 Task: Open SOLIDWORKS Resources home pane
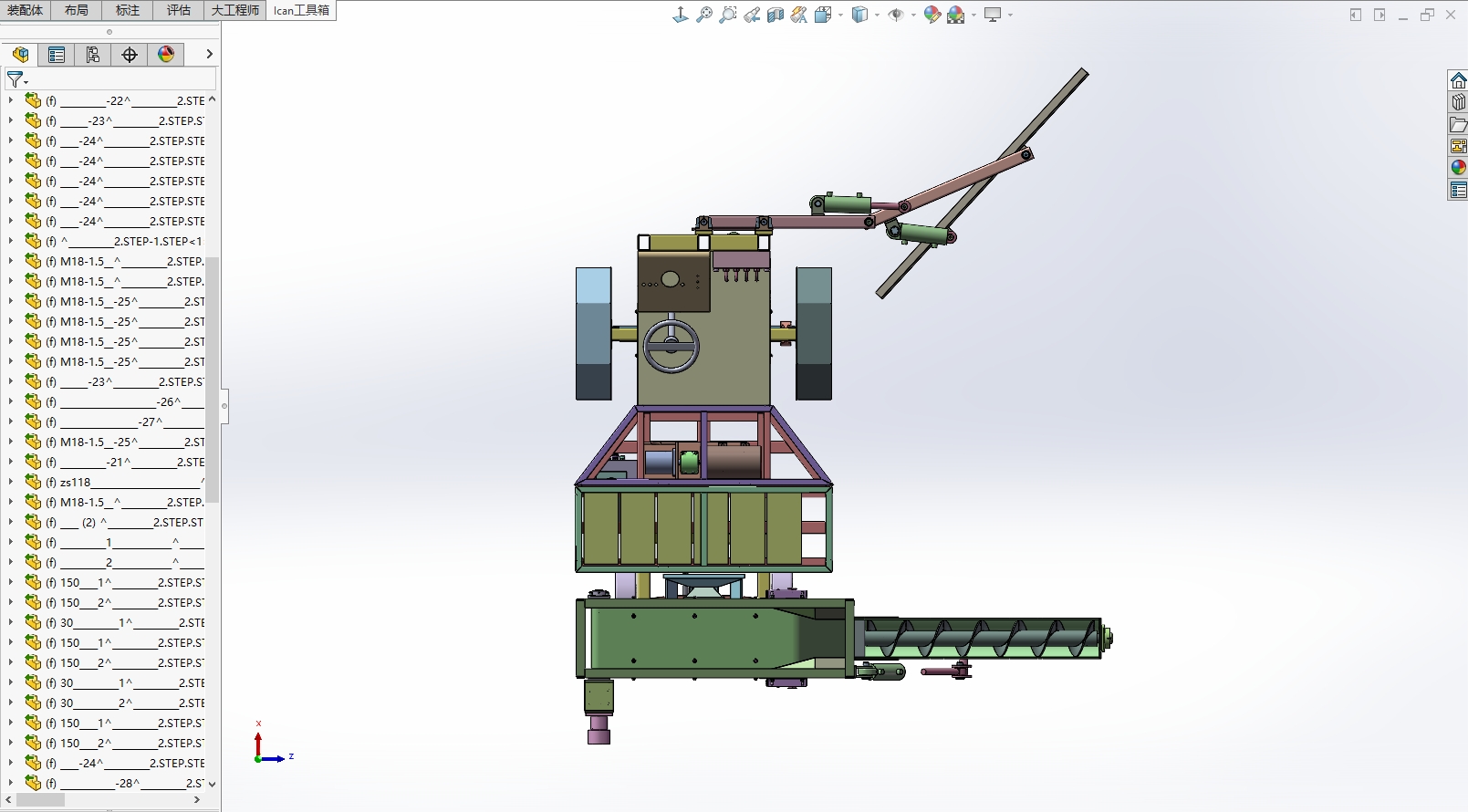click(1459, 80)
